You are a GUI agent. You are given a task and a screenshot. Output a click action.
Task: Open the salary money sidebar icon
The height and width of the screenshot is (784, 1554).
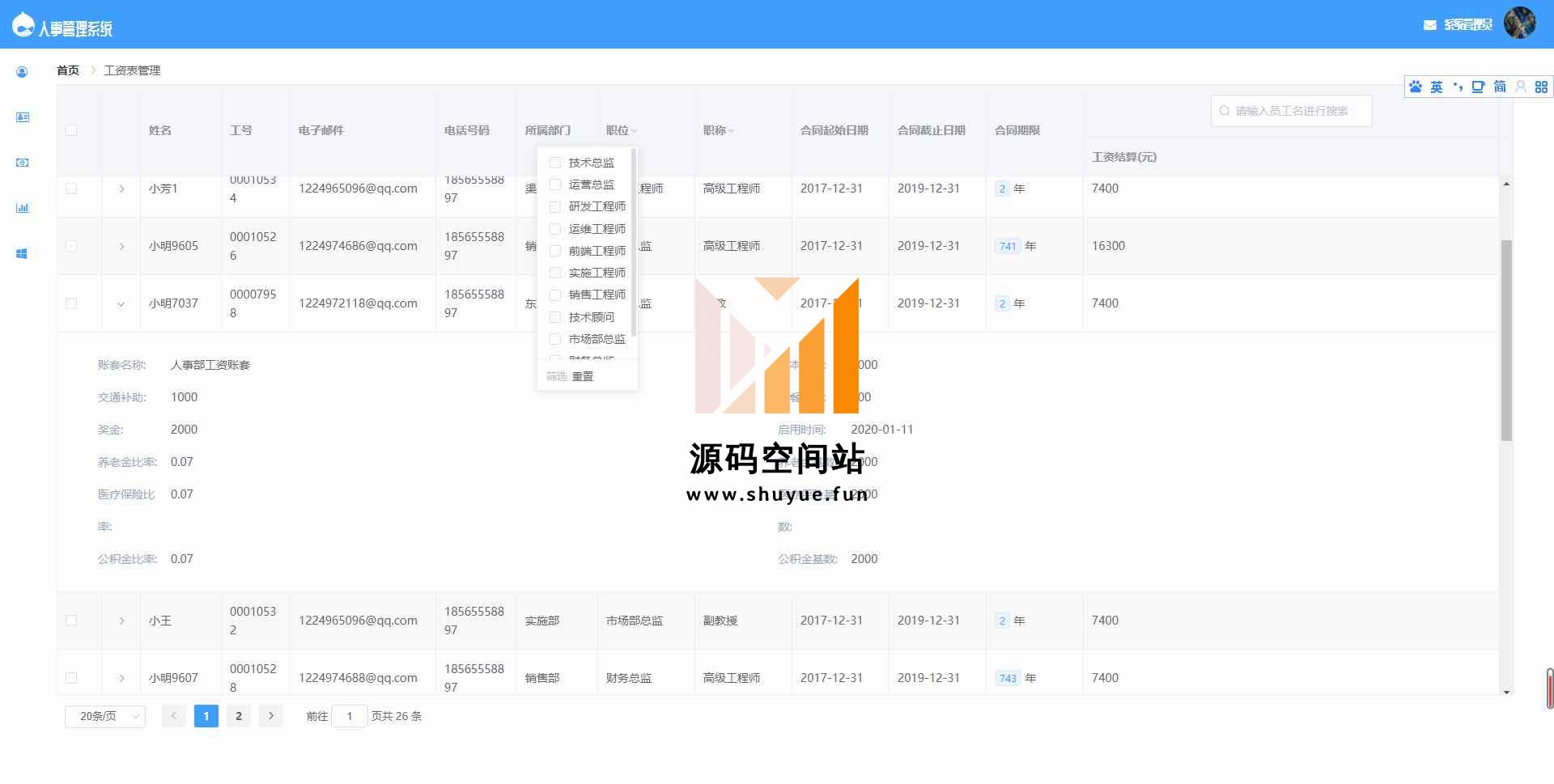pos(23,163)
